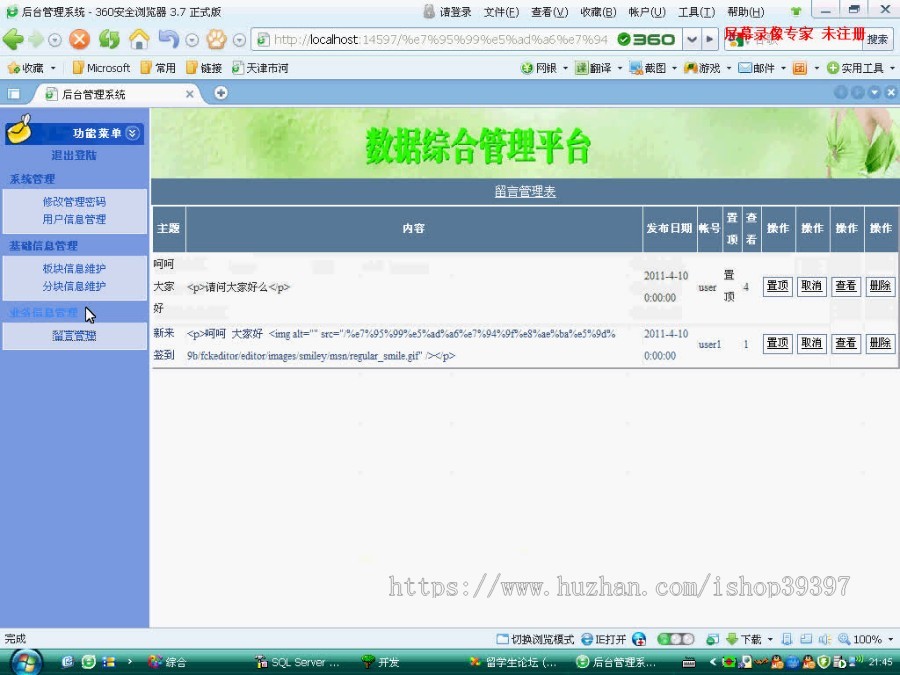Open the 收藏(B) menu
Screen dimensions: 900x675
tap(598, 12)
